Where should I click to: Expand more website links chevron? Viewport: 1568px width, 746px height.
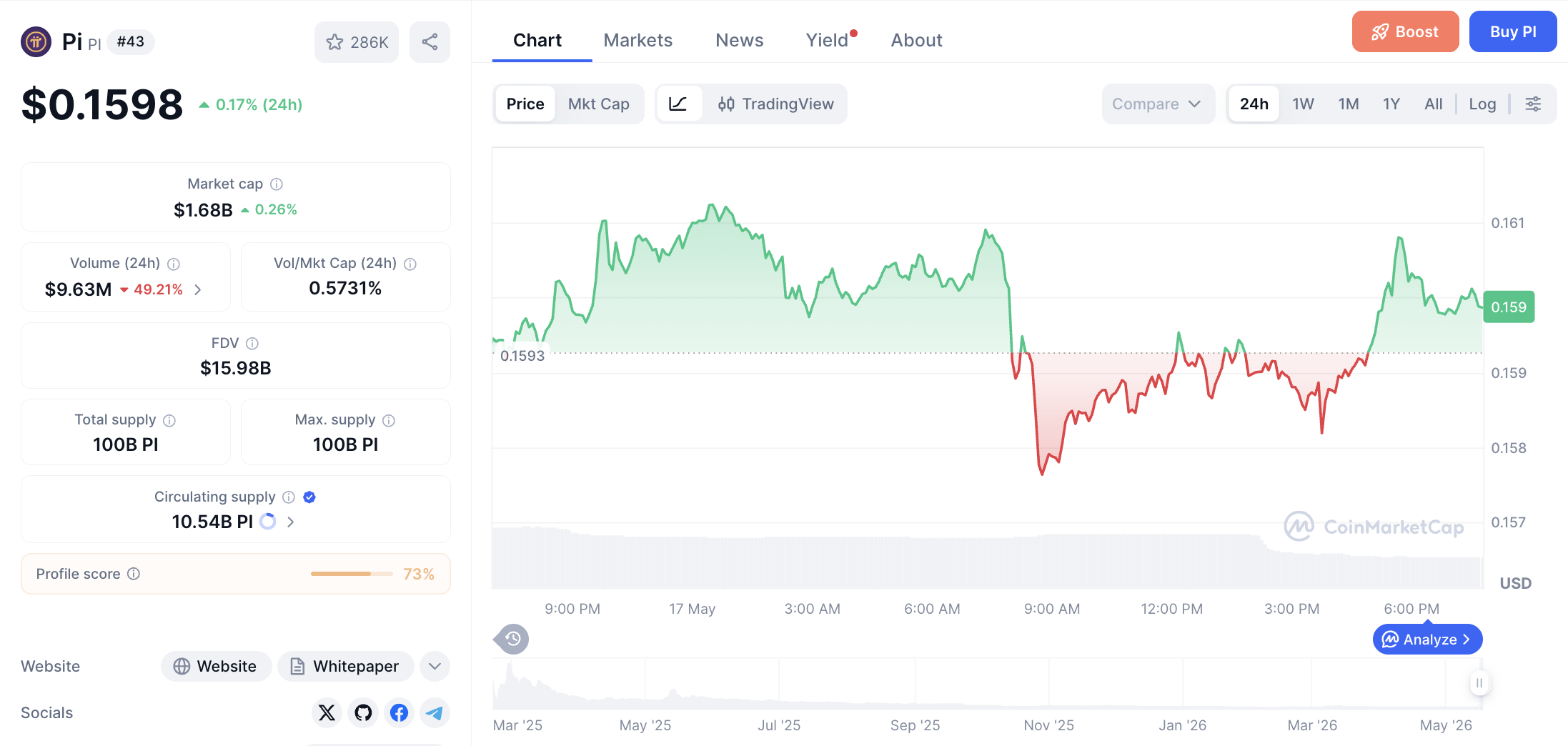coord(435,667)
